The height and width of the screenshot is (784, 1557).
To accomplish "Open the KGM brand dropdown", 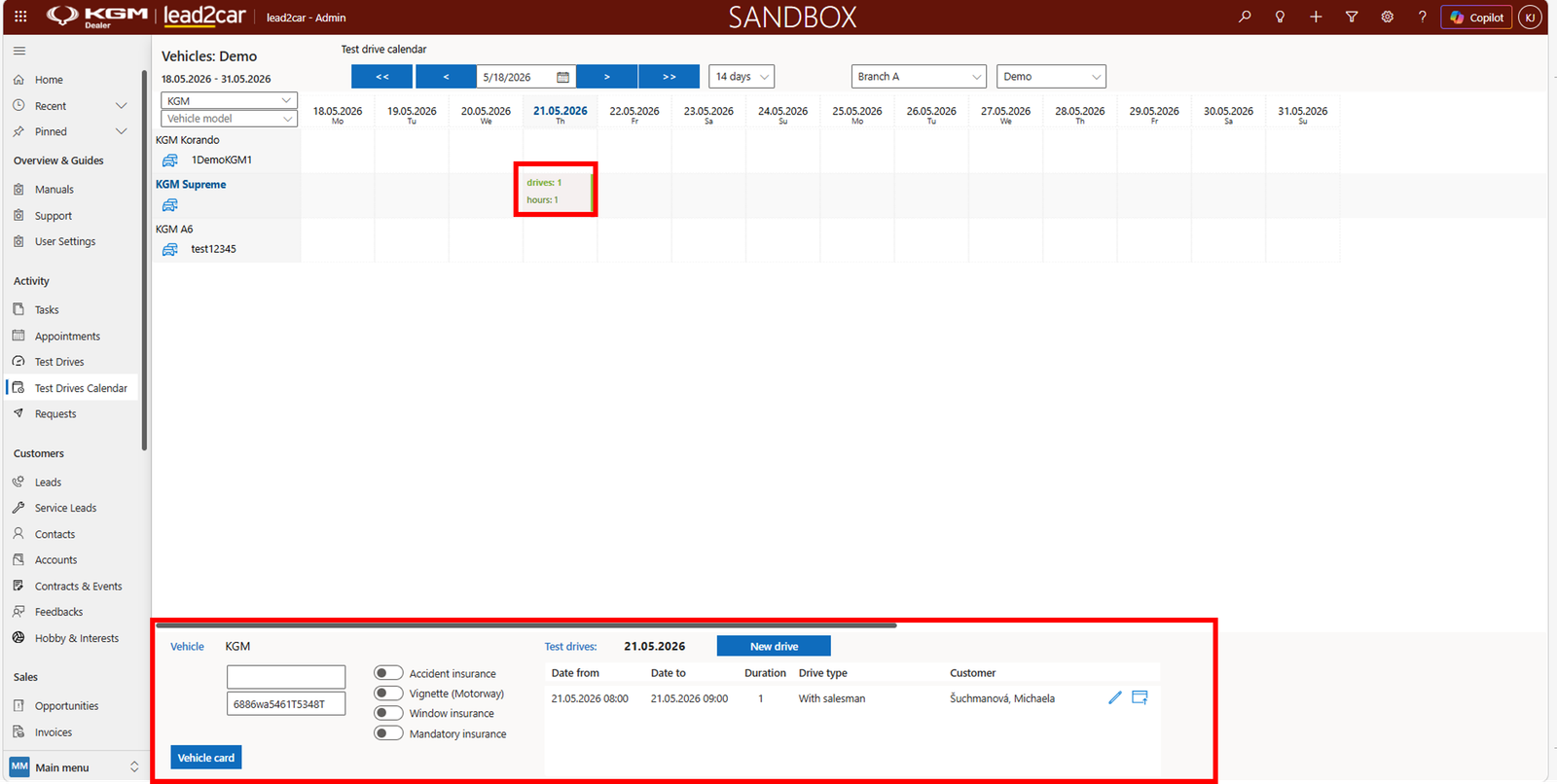I will click(x=229, y=101).
